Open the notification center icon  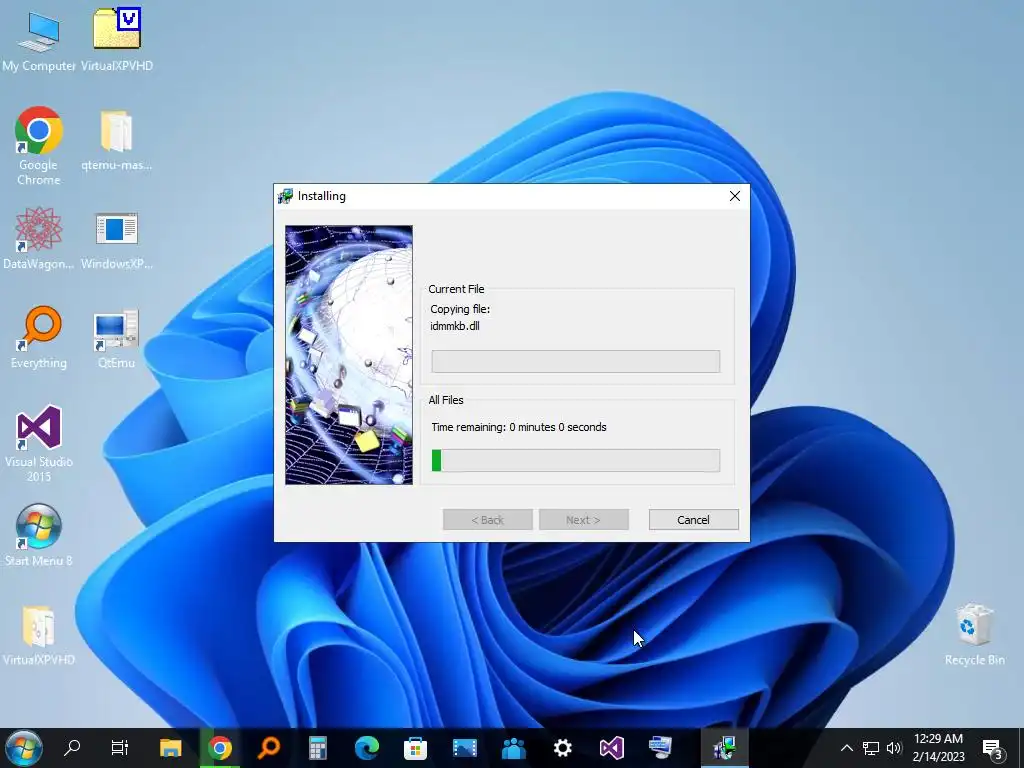click(x=993, y=749)
